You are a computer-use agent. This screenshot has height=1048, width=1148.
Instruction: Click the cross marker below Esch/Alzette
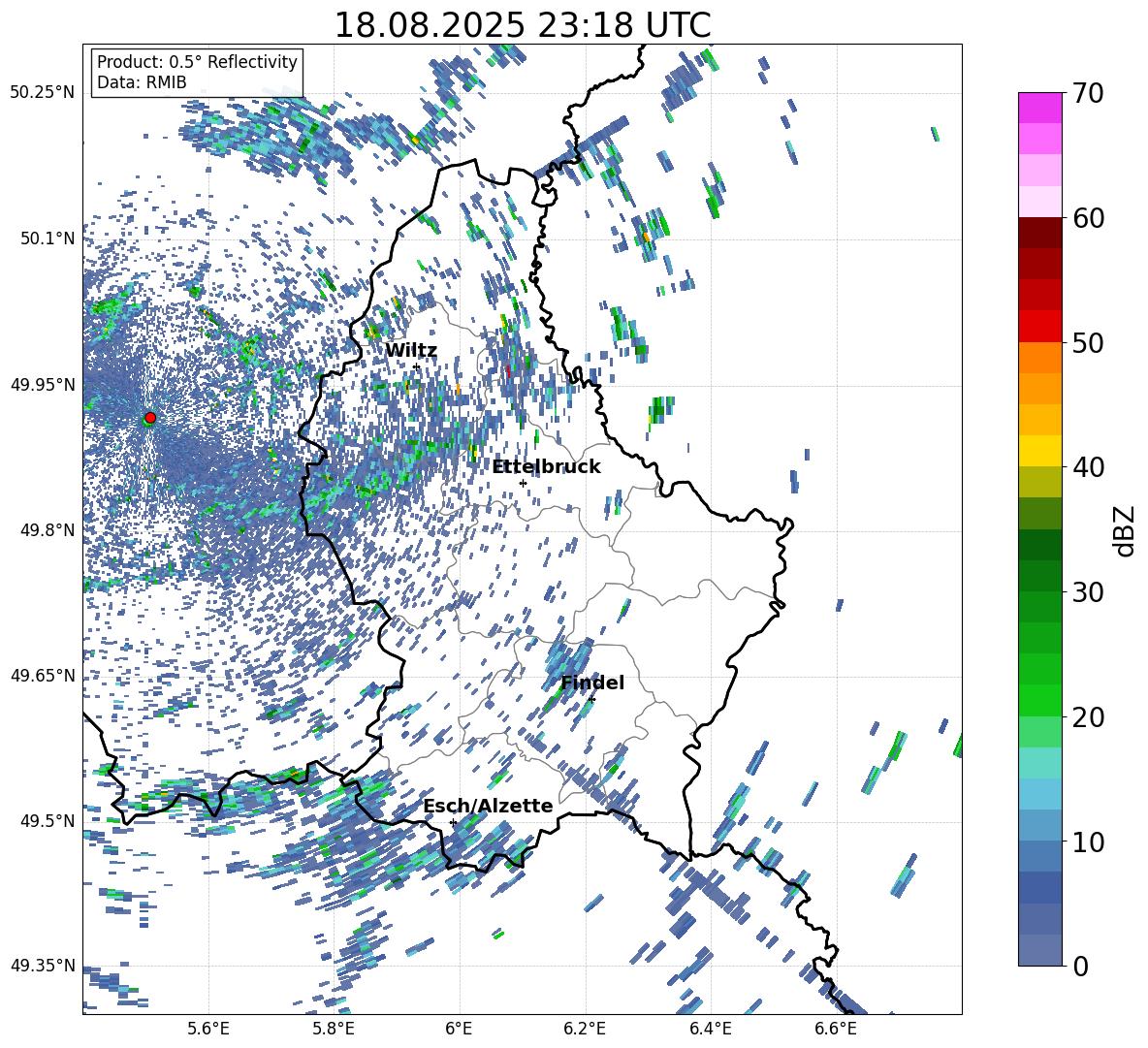tap(453, 822)
